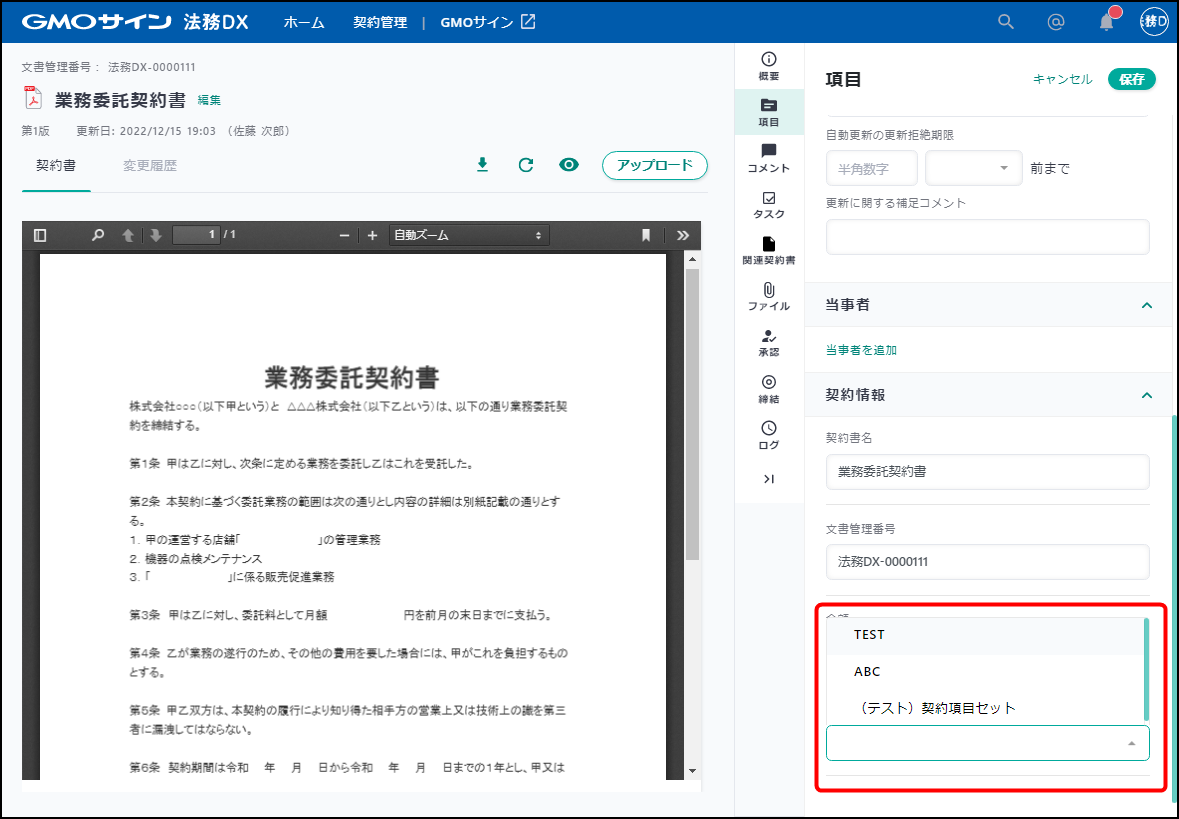1179x819 pixels.
Task: Open the 承認 approval panel
Action: point(768,342)
